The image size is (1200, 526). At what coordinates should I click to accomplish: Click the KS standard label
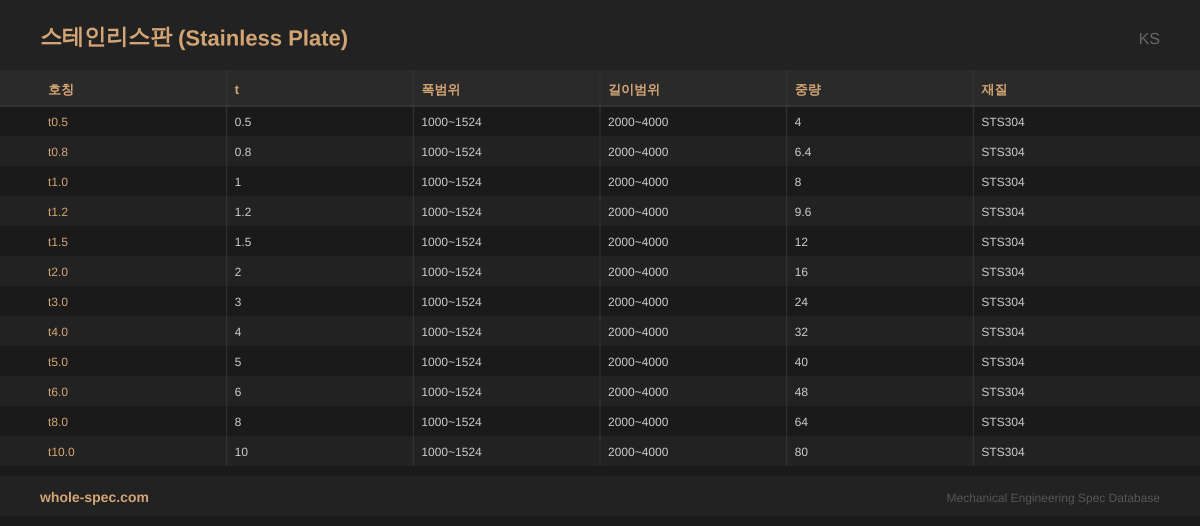pos(1148,39)
